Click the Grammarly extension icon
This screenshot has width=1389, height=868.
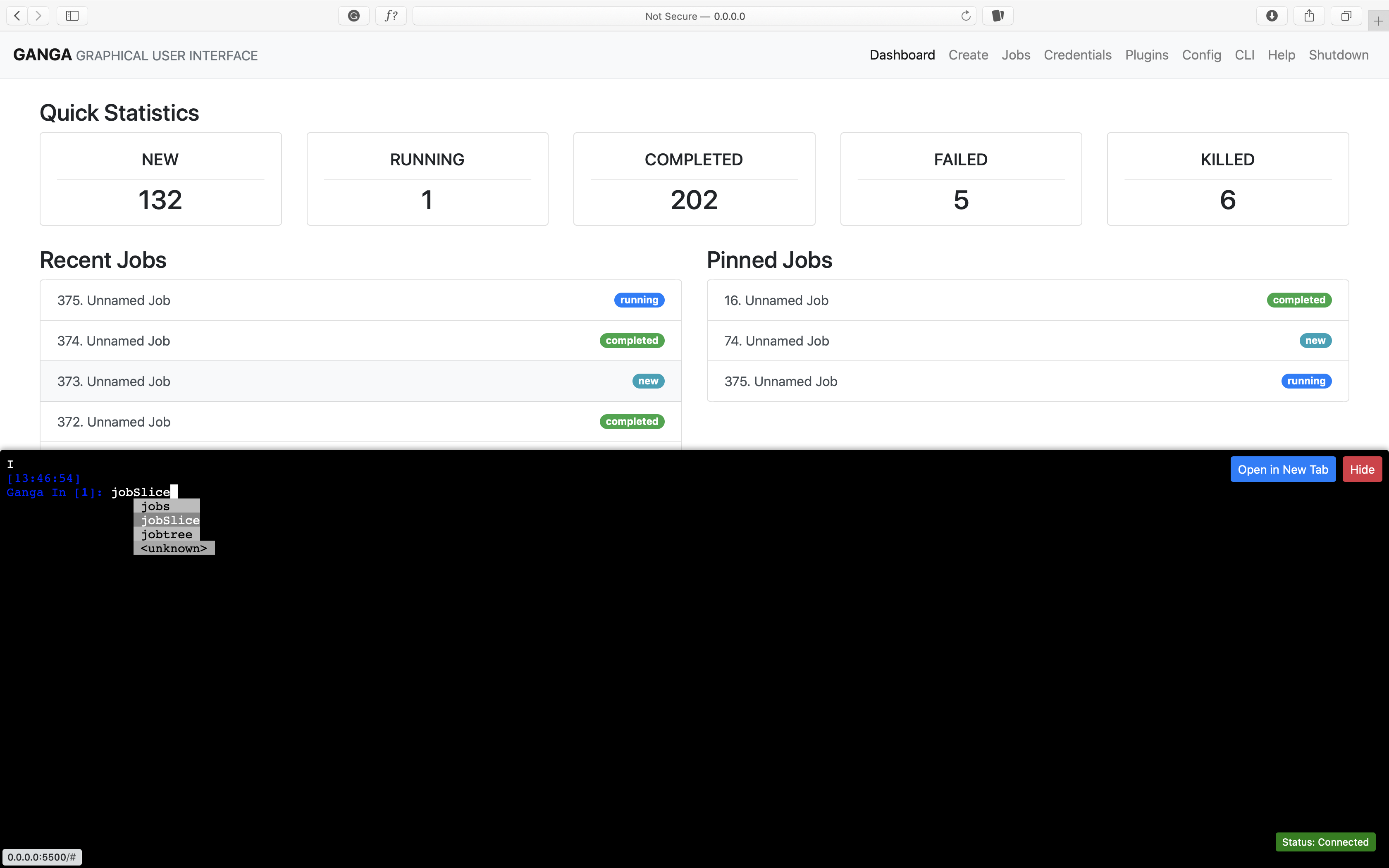coord(353,16)
